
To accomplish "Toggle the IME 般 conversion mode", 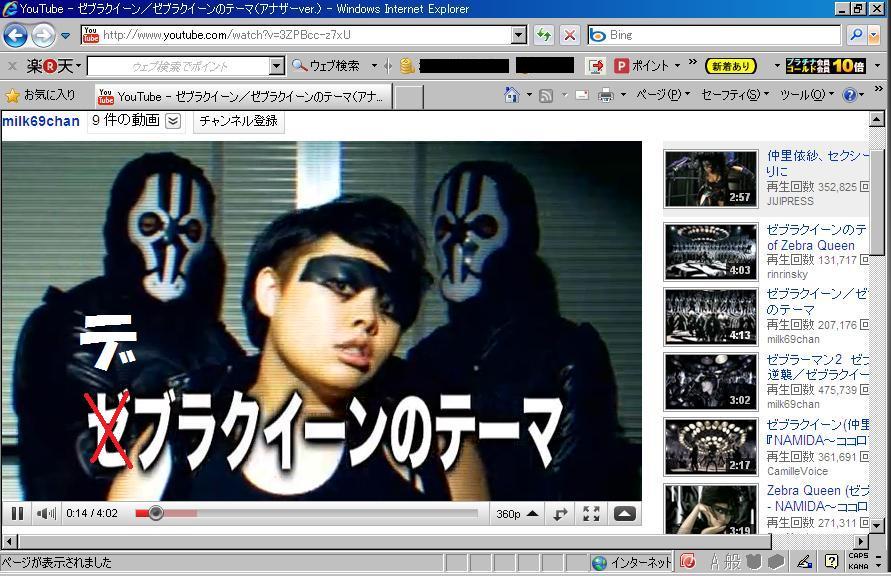I will pos(732,562).
